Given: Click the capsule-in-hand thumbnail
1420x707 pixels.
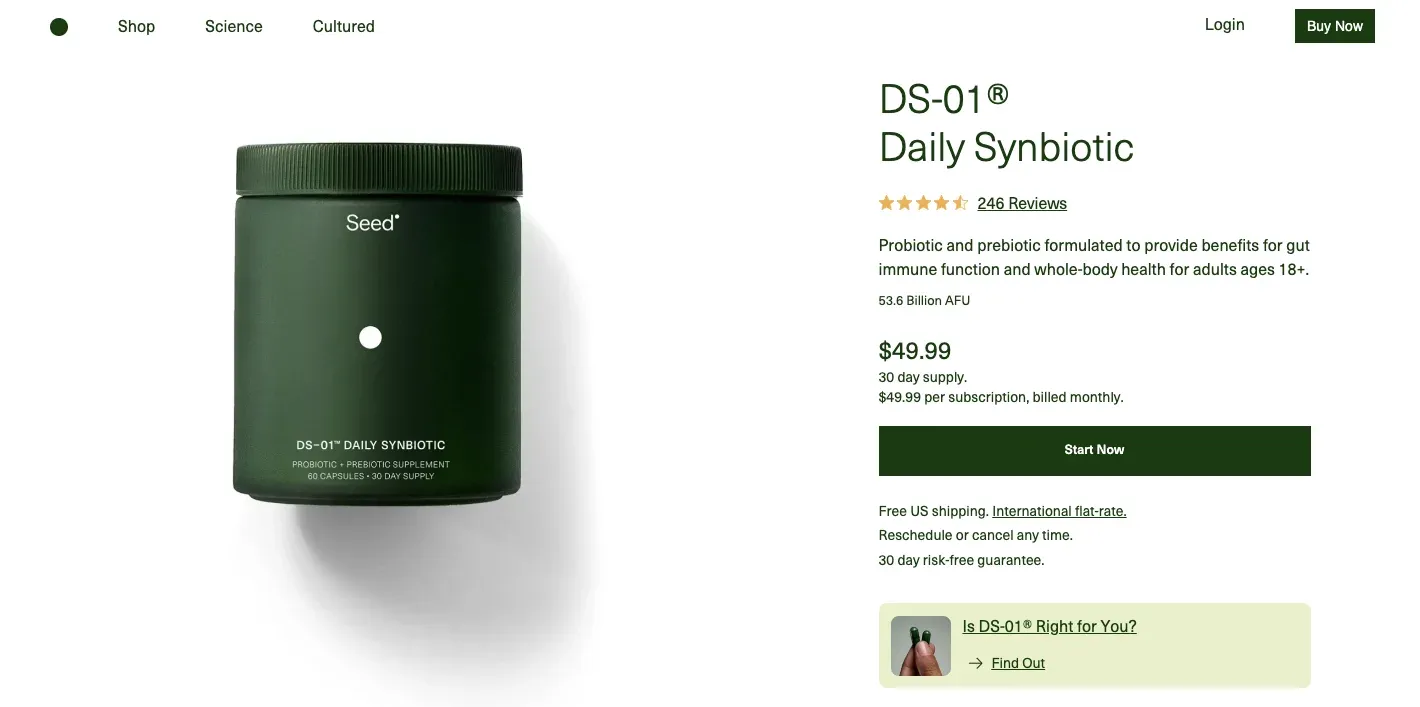Looking at the screenshot, I should pyautogui.click(x=920, y=646).
